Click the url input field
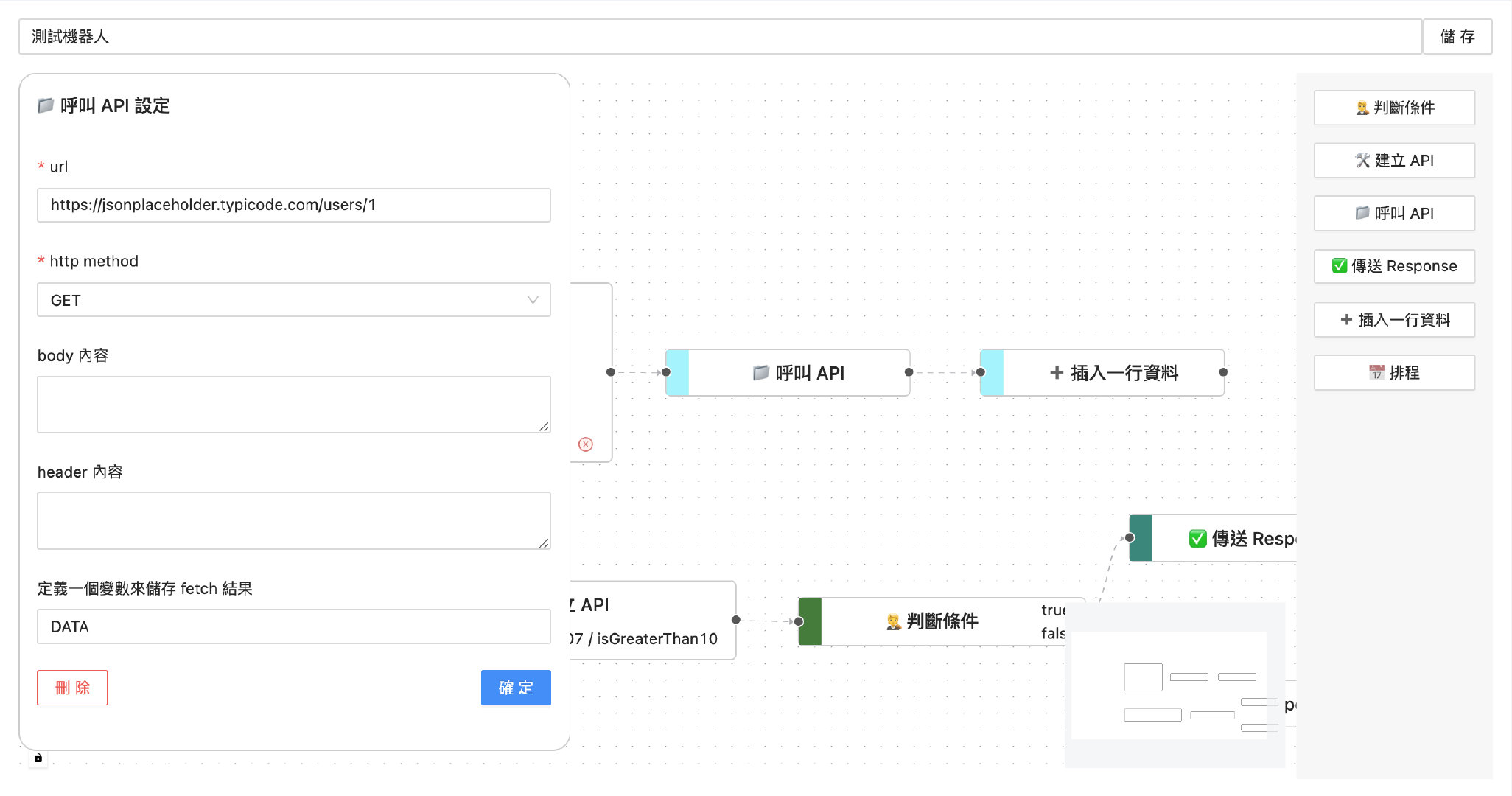Viewport: 1512px width, 796px height. click(x=294, y=205)
